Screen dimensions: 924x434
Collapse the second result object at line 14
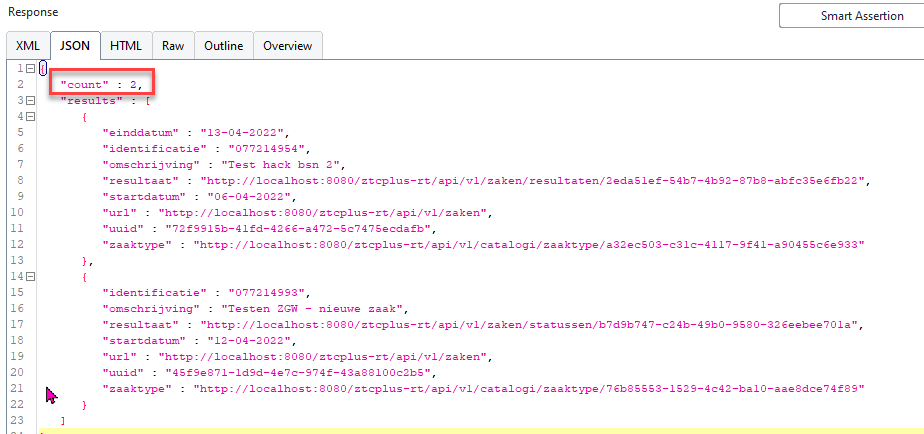click(x=30, y=276)
